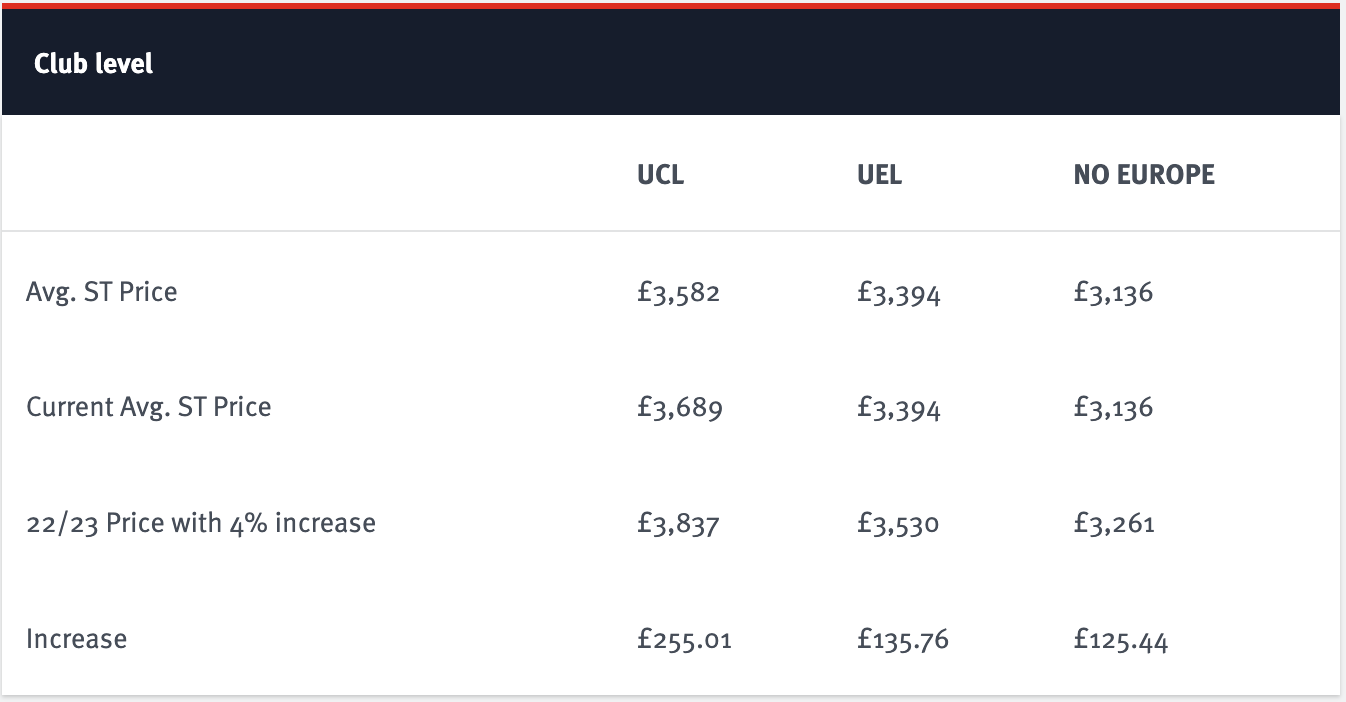Select the UCL Avg. ST Price £3,582

tap(678, 293)
